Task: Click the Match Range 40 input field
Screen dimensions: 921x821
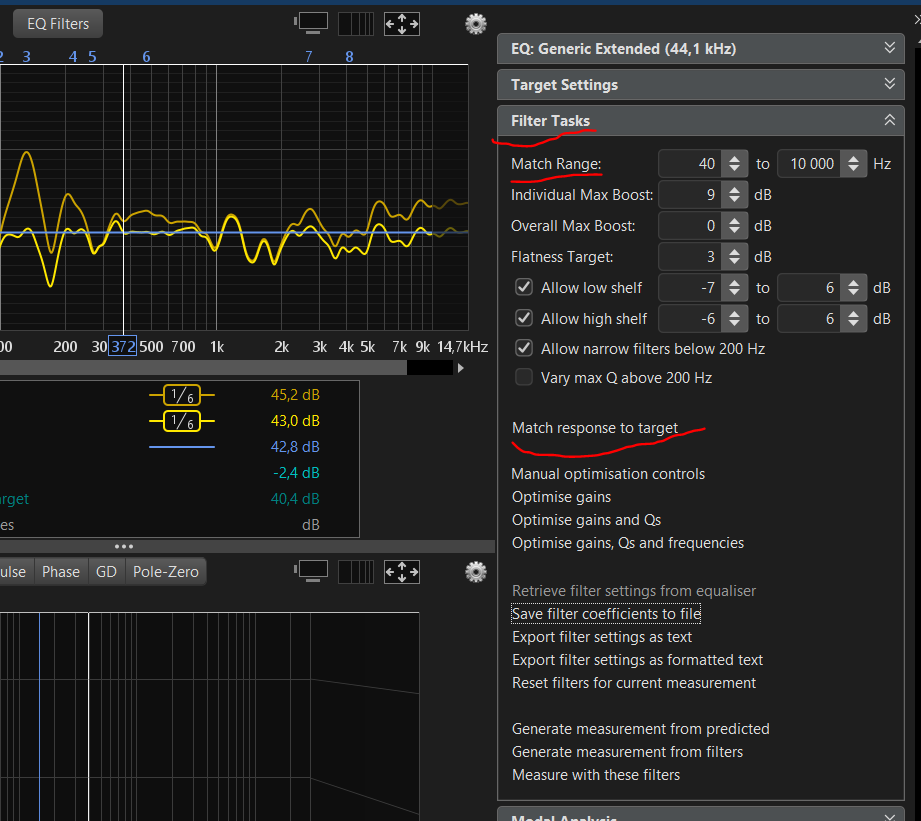Action: 691,164
